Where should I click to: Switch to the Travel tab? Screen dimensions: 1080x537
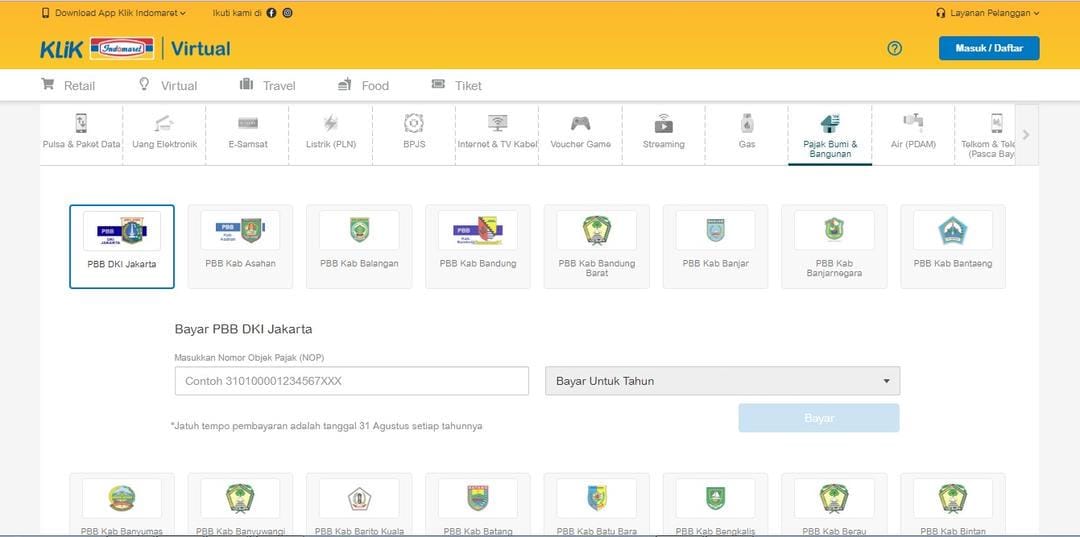coord(267,85)
